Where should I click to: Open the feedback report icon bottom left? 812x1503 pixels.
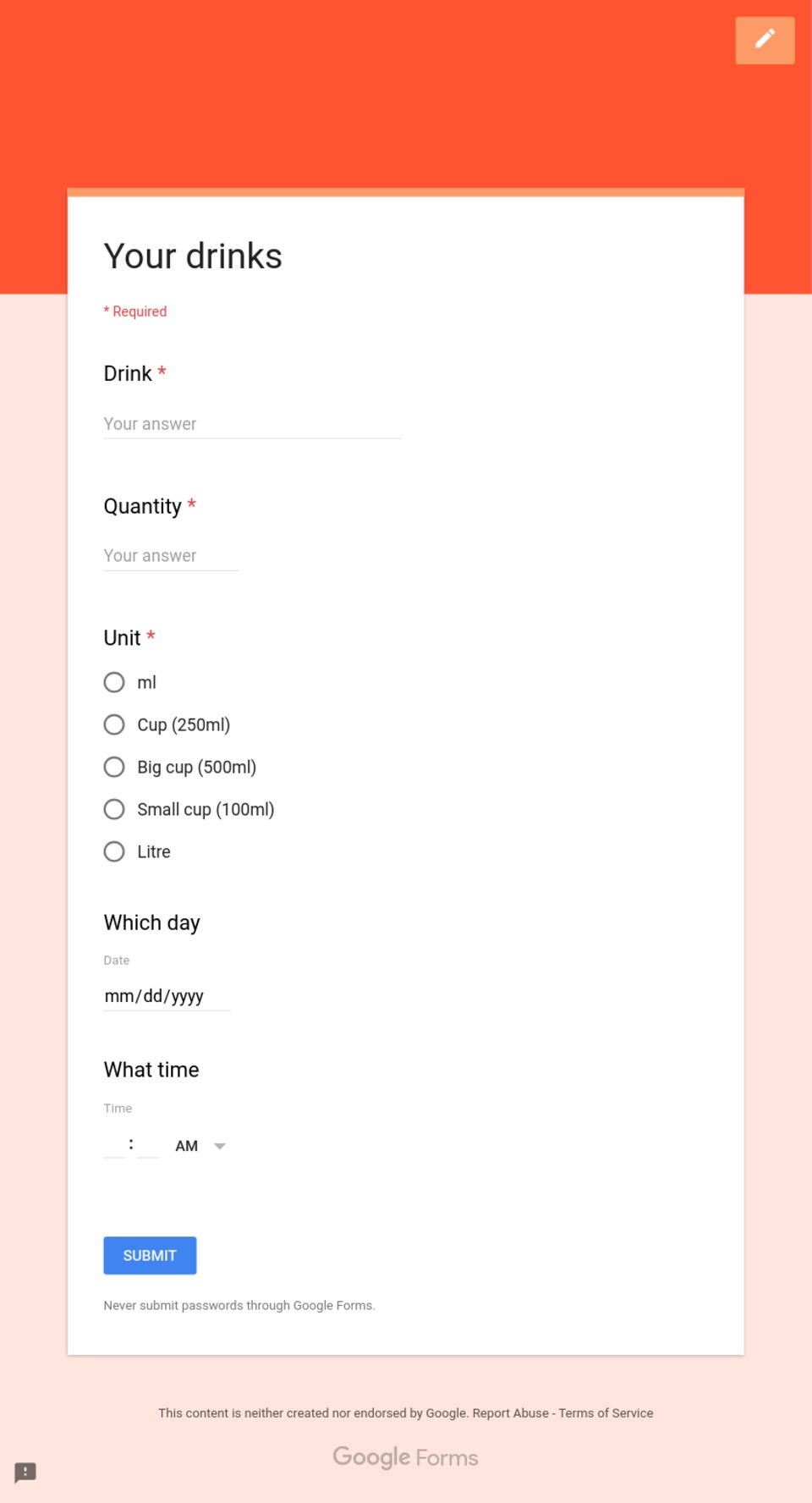point(25,1472)
